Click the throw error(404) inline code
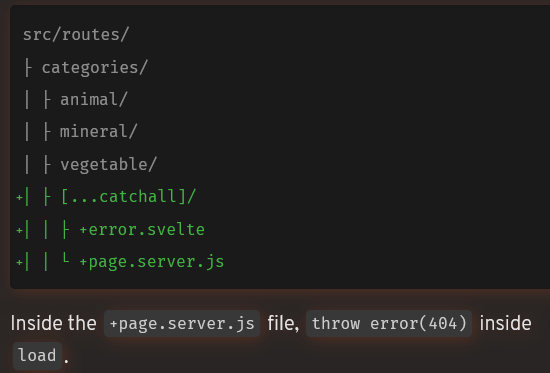Image resolution: width=550 pixels, height=373 pixels. (x=389, y=324)
